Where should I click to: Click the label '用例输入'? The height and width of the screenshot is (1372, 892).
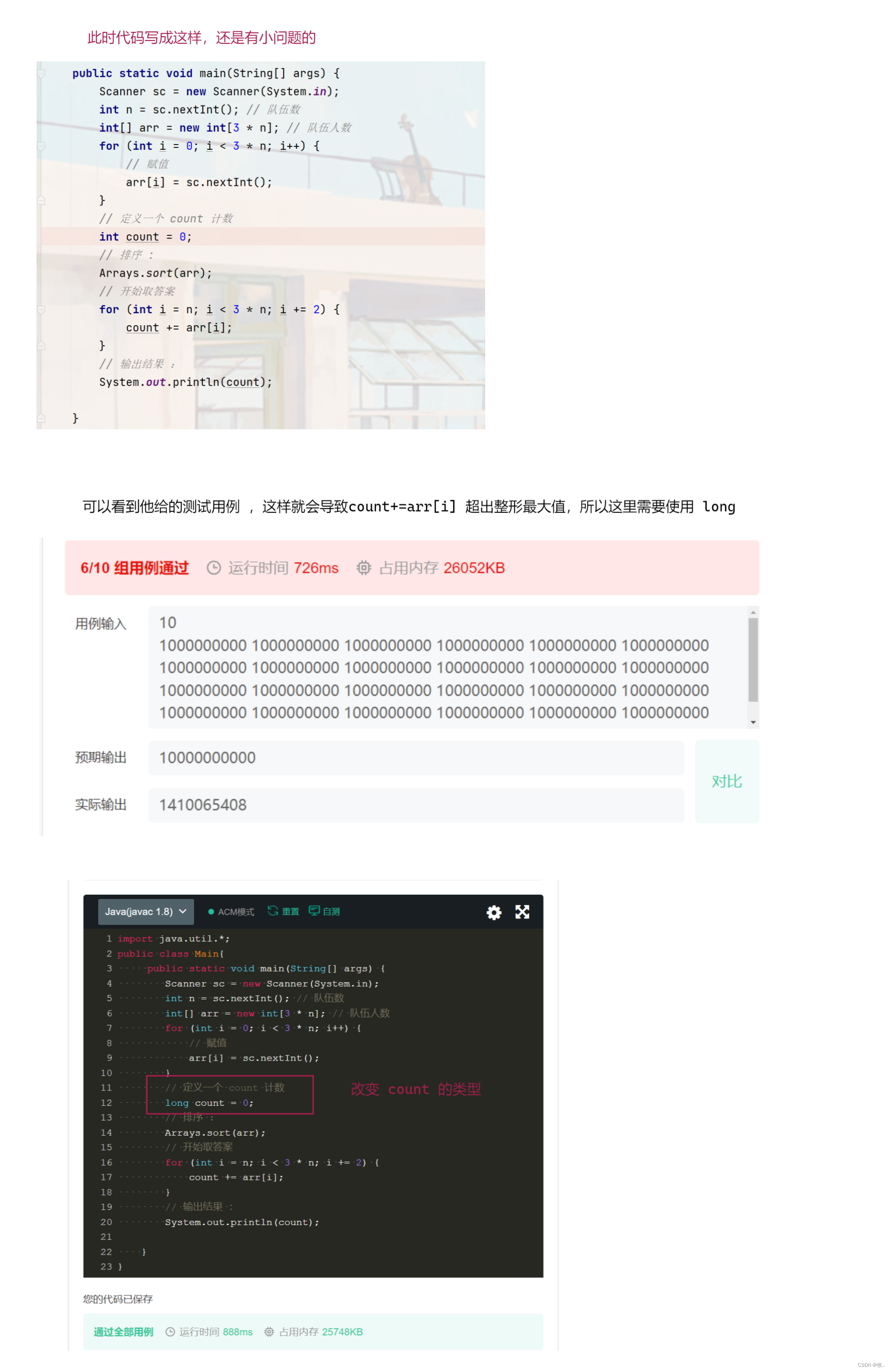(101, 624)
